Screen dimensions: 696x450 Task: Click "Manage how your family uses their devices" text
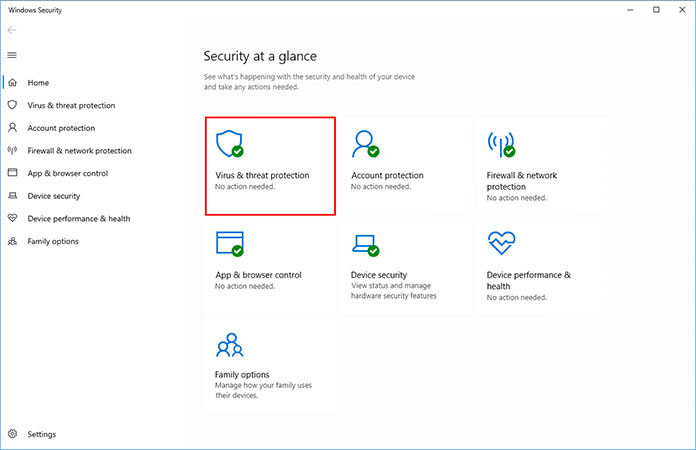click(263, 390)
